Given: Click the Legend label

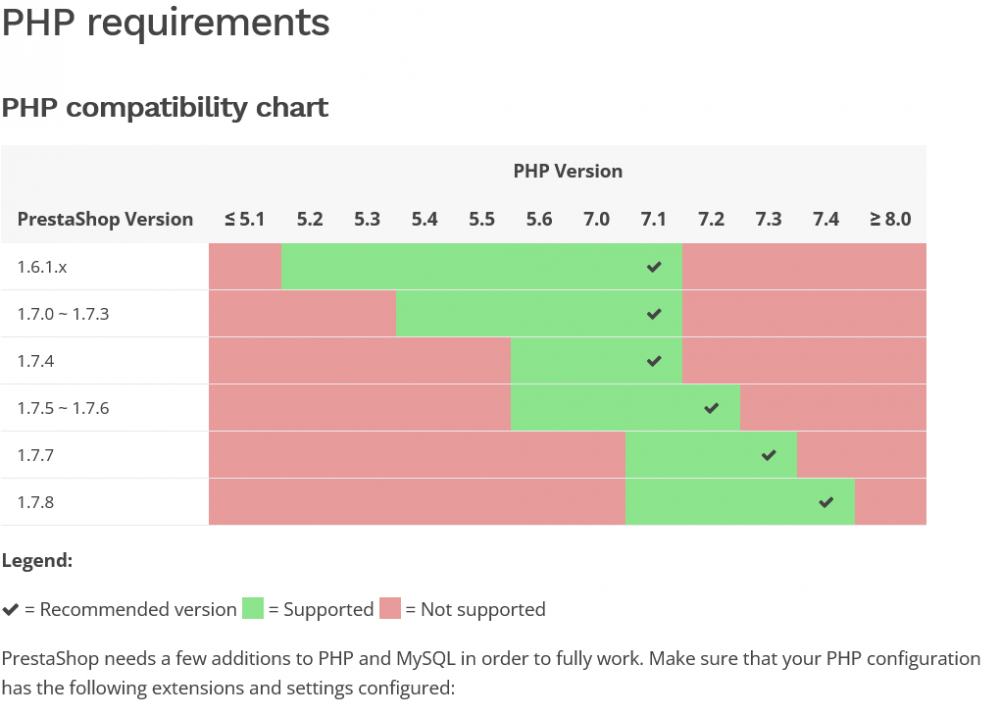Looking at the screenshot, I should [37, 561].
